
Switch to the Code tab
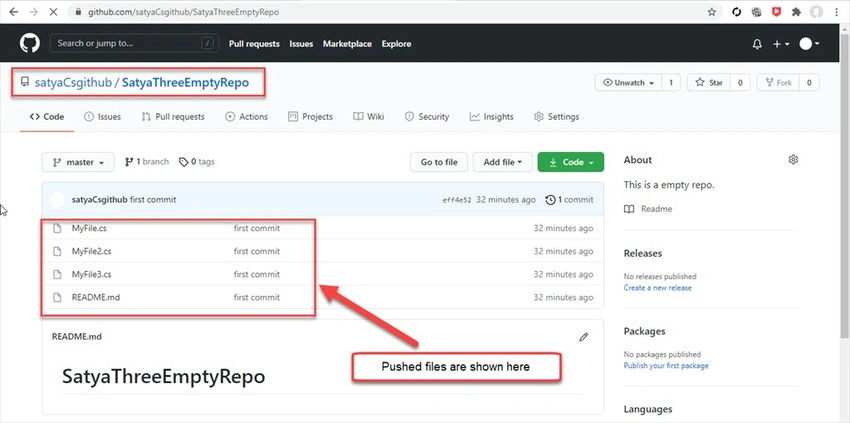tap(47, 117)
